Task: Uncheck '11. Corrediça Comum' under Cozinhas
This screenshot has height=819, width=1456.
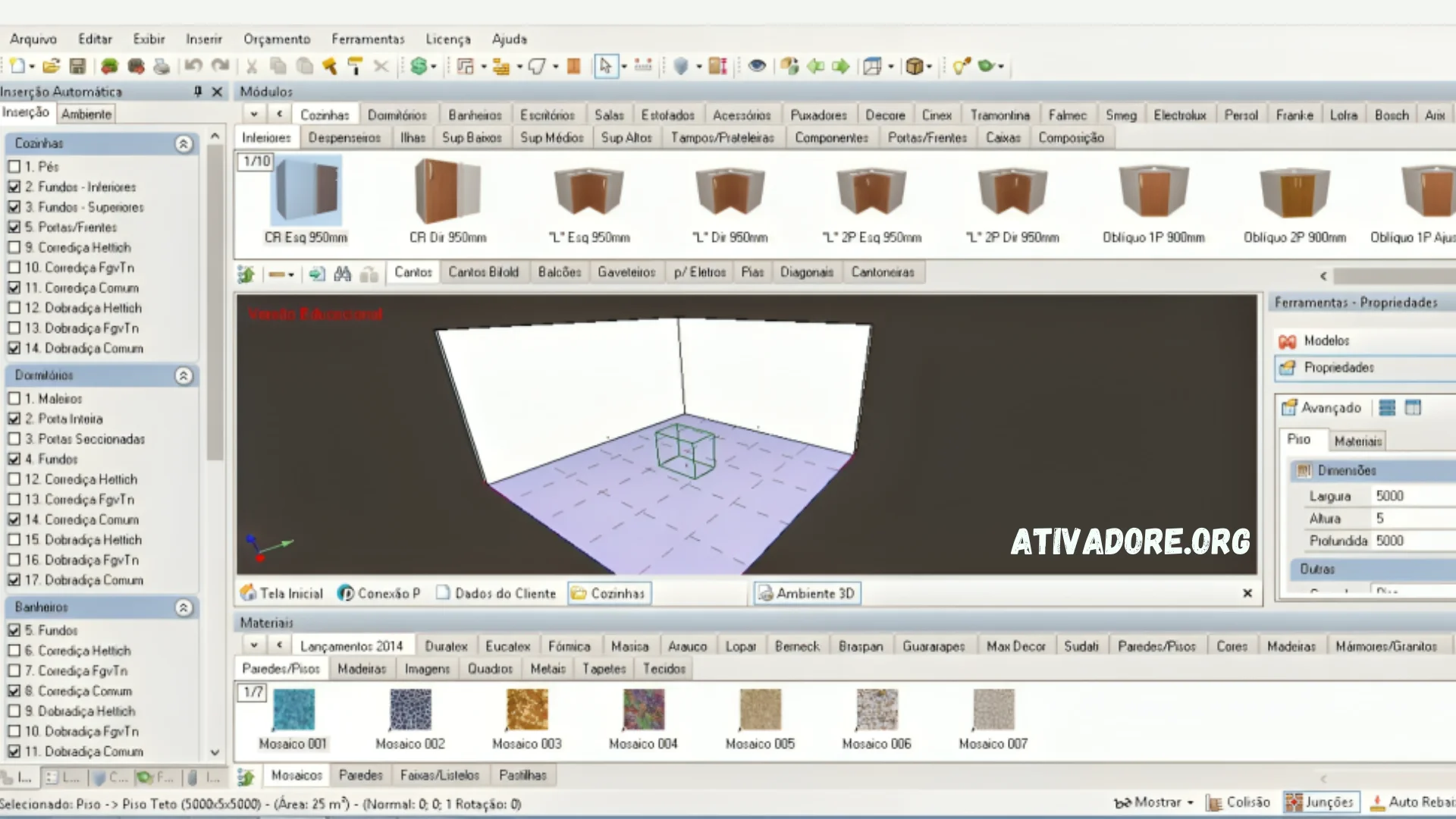Action: [x=14, y=288]
